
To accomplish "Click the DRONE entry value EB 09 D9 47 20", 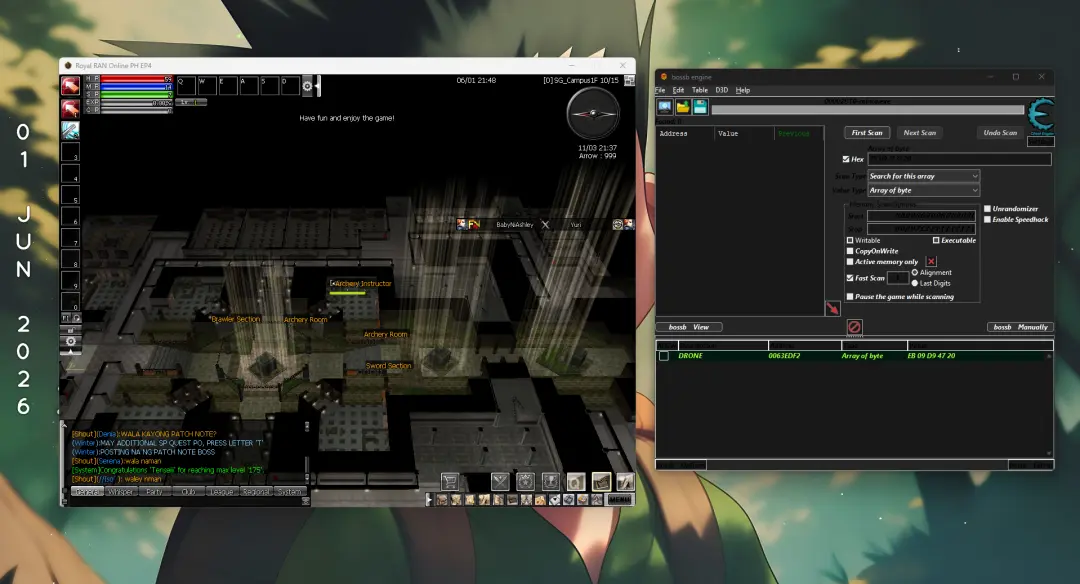I will (x=931, y=356).
